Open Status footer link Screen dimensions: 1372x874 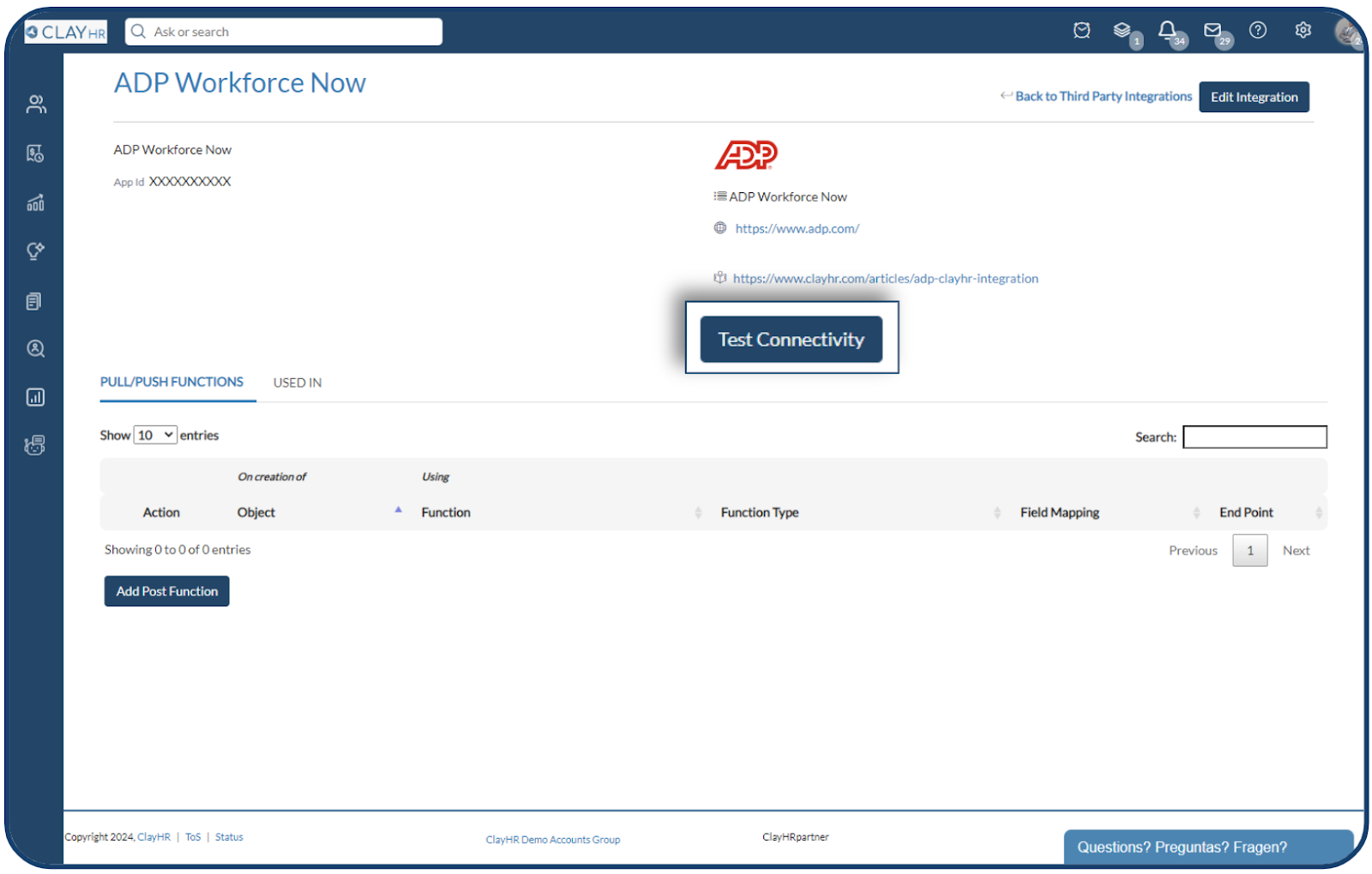[x=229, y=837]
